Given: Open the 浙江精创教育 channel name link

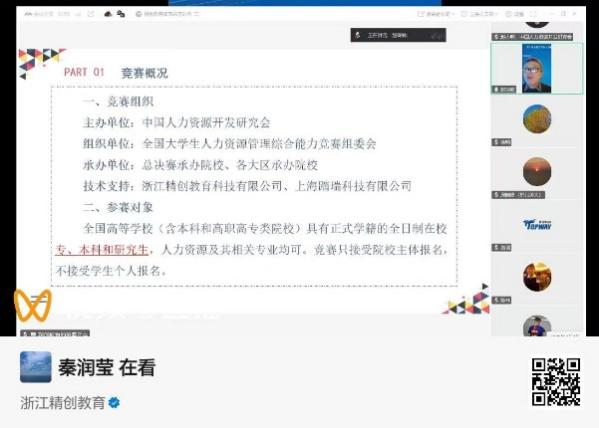Looking at the screenshot, I should coord(63,403).
